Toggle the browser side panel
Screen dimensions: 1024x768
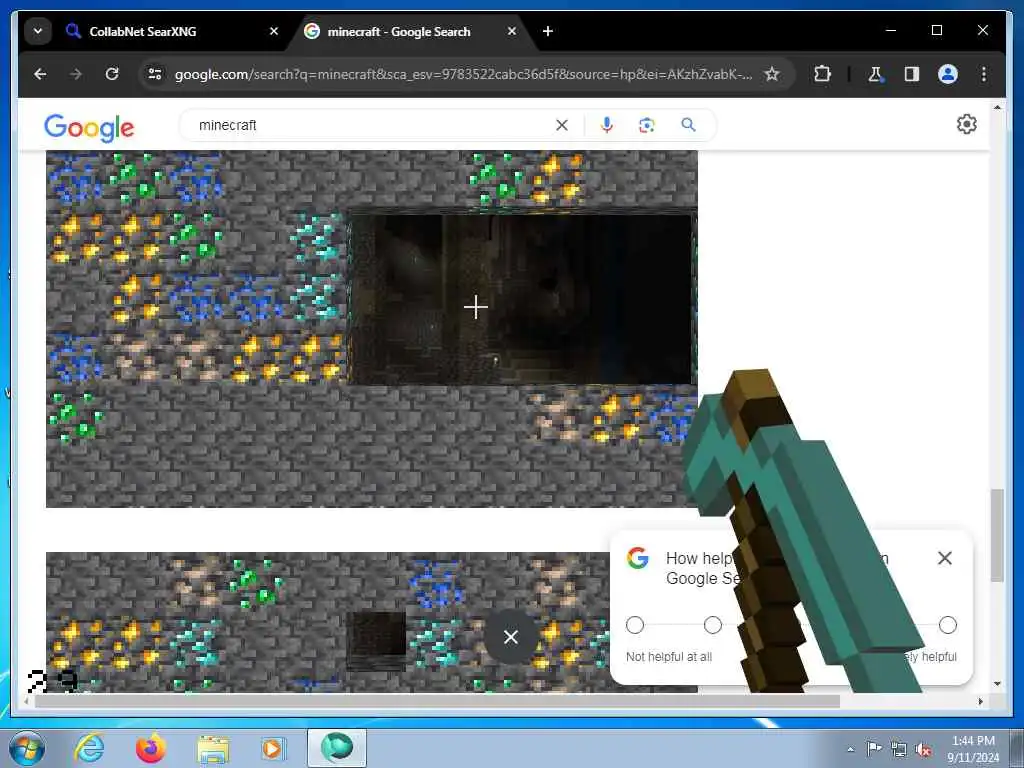(912, 74)
